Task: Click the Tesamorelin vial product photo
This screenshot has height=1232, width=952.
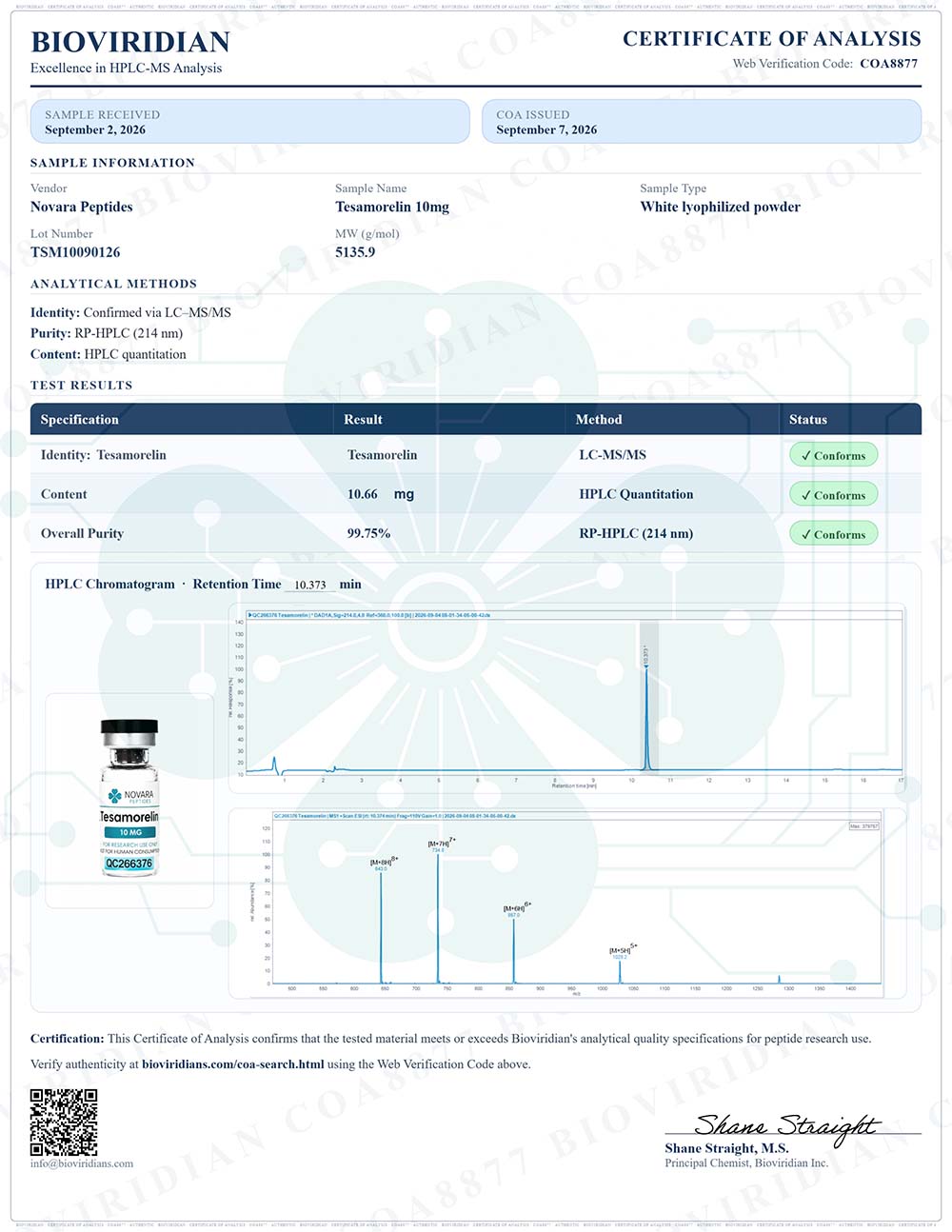Action: (x=130, y=798)
